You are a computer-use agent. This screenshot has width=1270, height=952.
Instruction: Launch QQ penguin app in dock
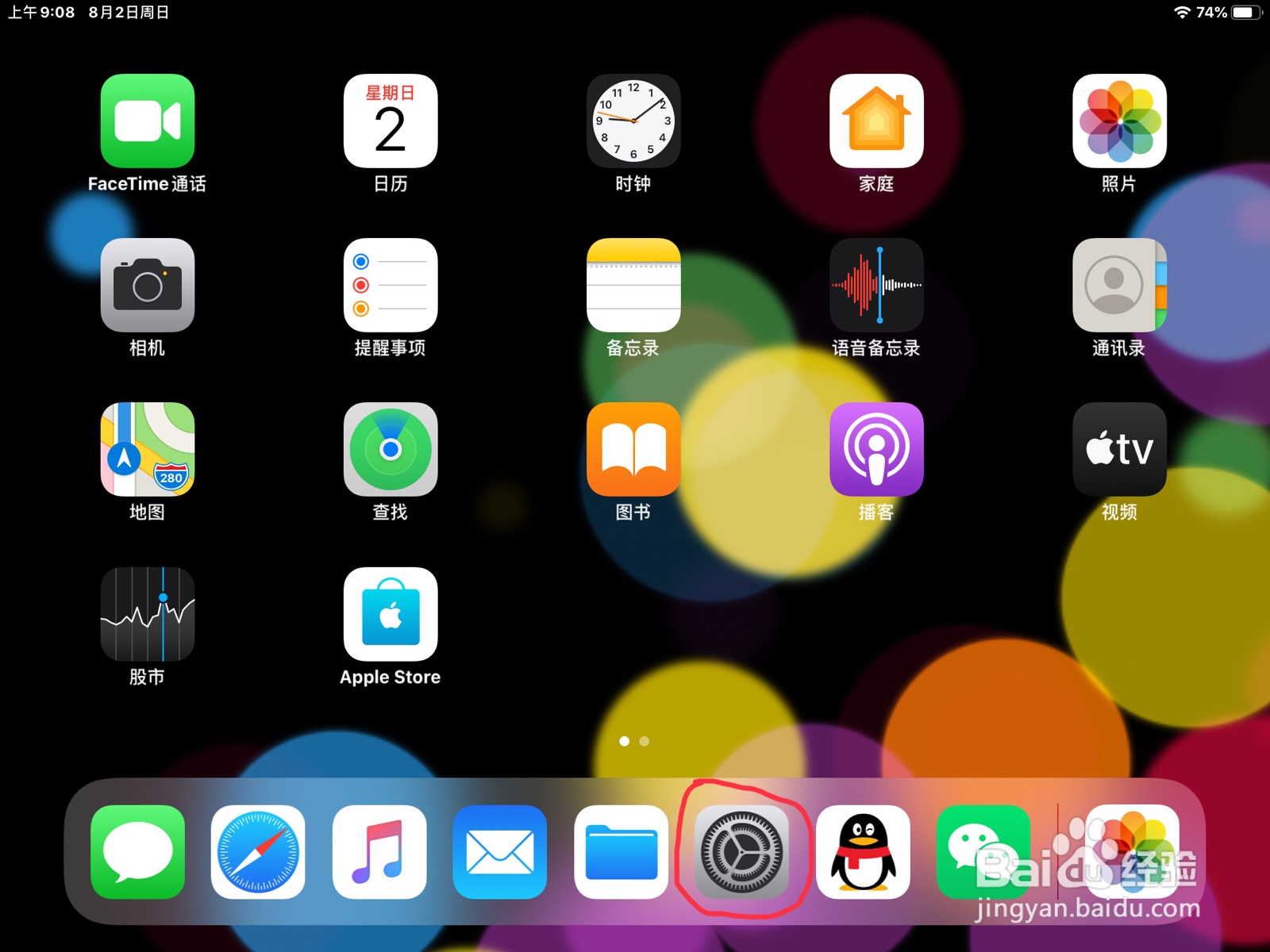pyautogui.click(x=863, y=852)
